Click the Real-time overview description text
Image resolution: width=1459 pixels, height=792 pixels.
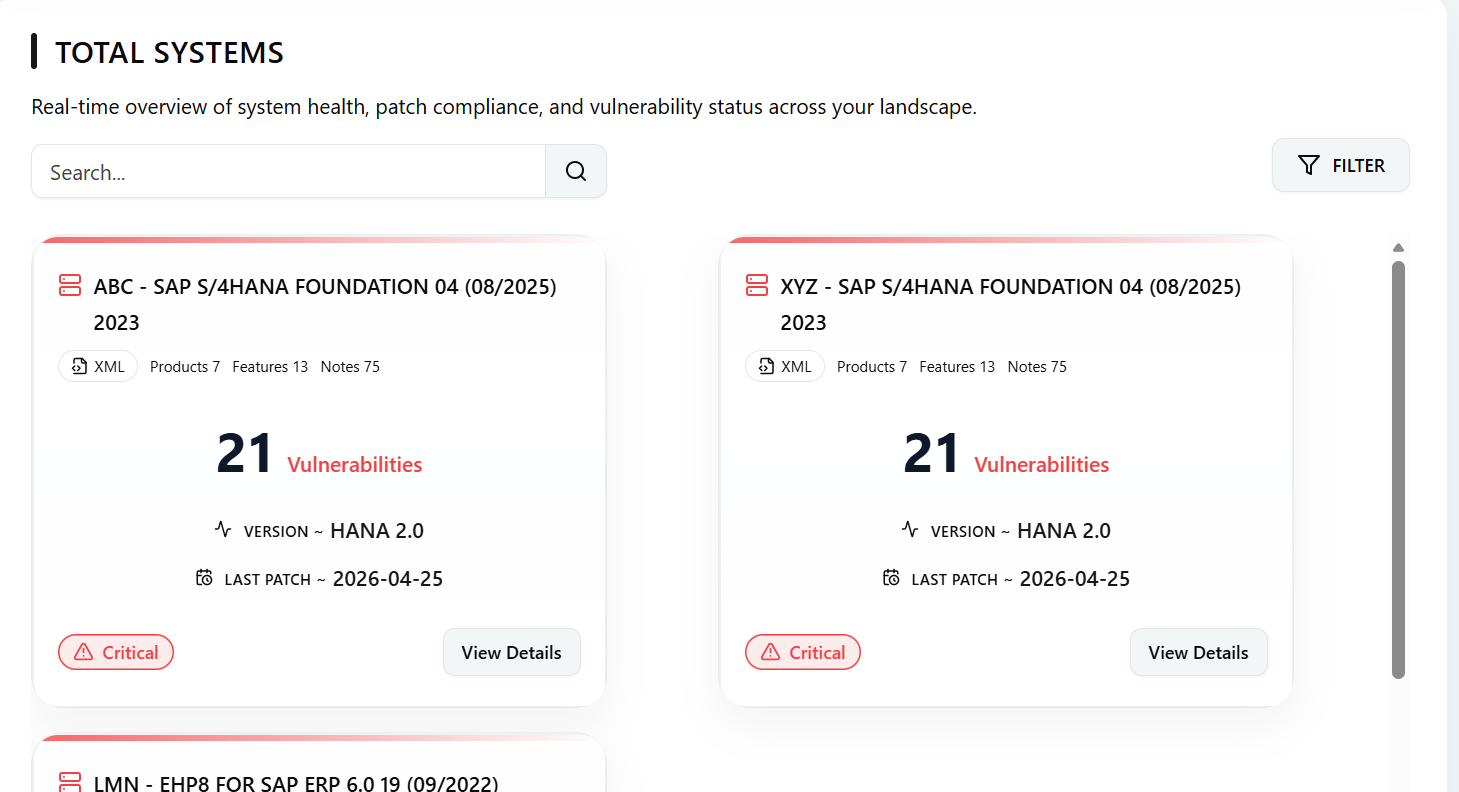pyautogui.click(x=504, y=107)
